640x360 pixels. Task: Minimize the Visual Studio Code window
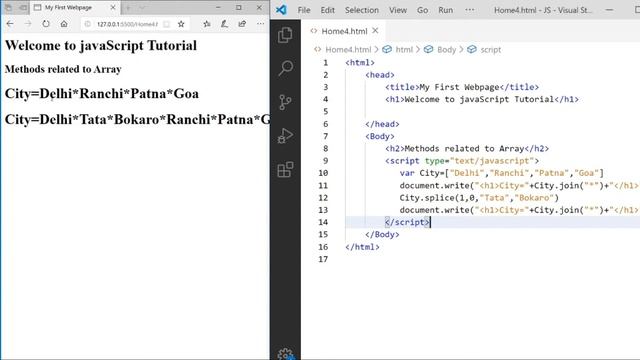tap(609, 10)
